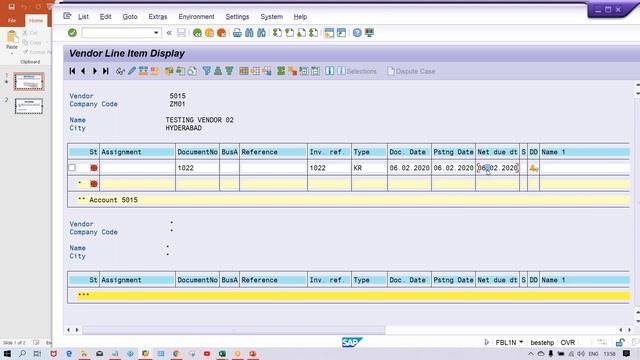Open the Extras menu

point(158,17)
